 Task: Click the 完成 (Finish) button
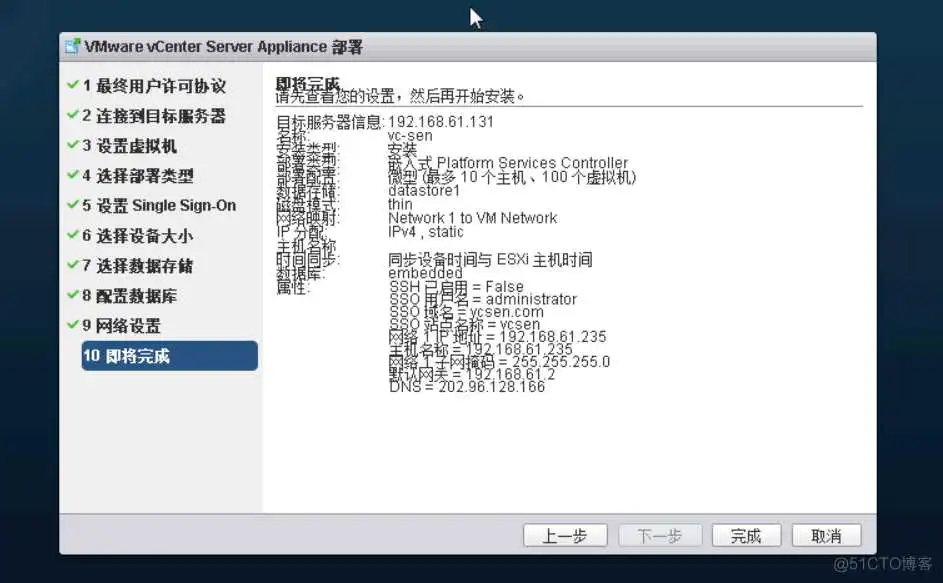point(746,535)
